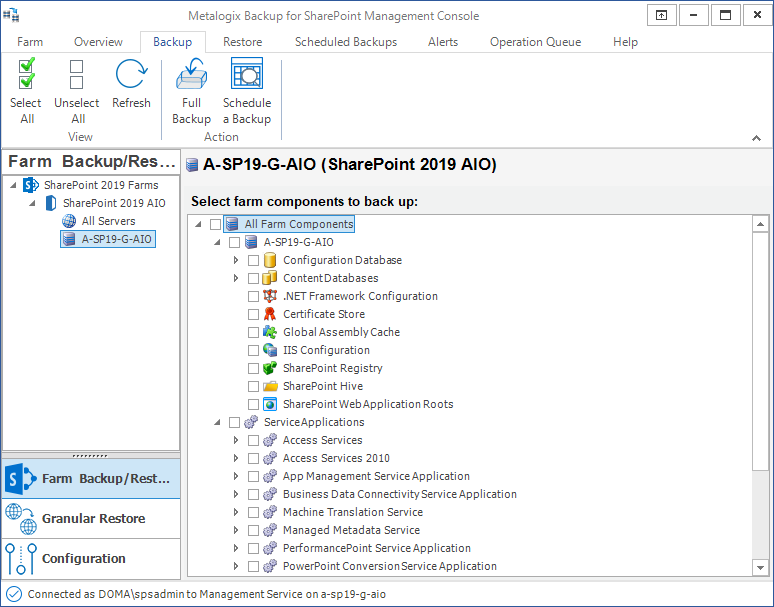
Task: Expand the Configuration Database node
Action: tap(236, 260)
